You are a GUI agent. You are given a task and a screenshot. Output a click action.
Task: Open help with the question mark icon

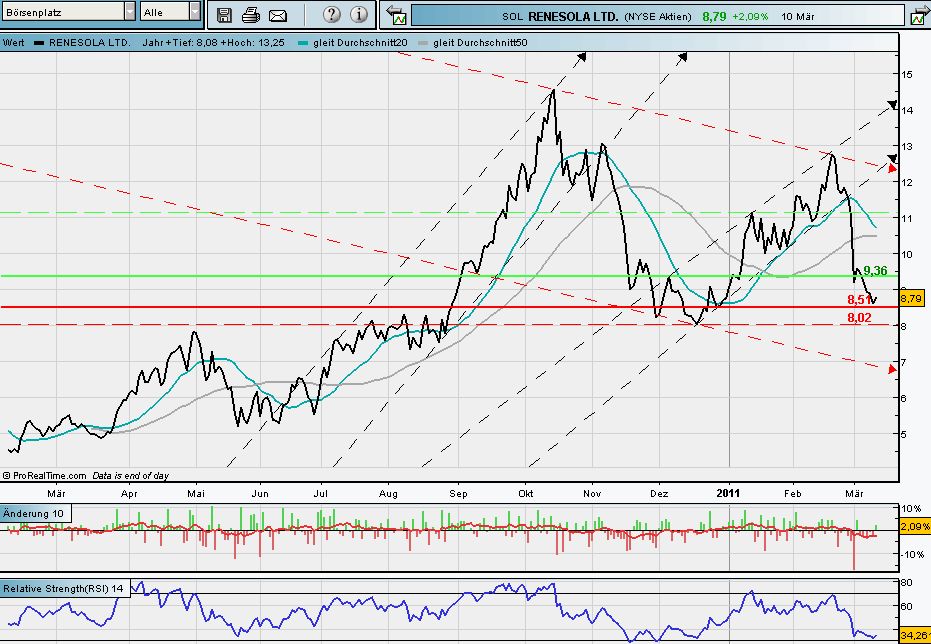click(332, 15)
